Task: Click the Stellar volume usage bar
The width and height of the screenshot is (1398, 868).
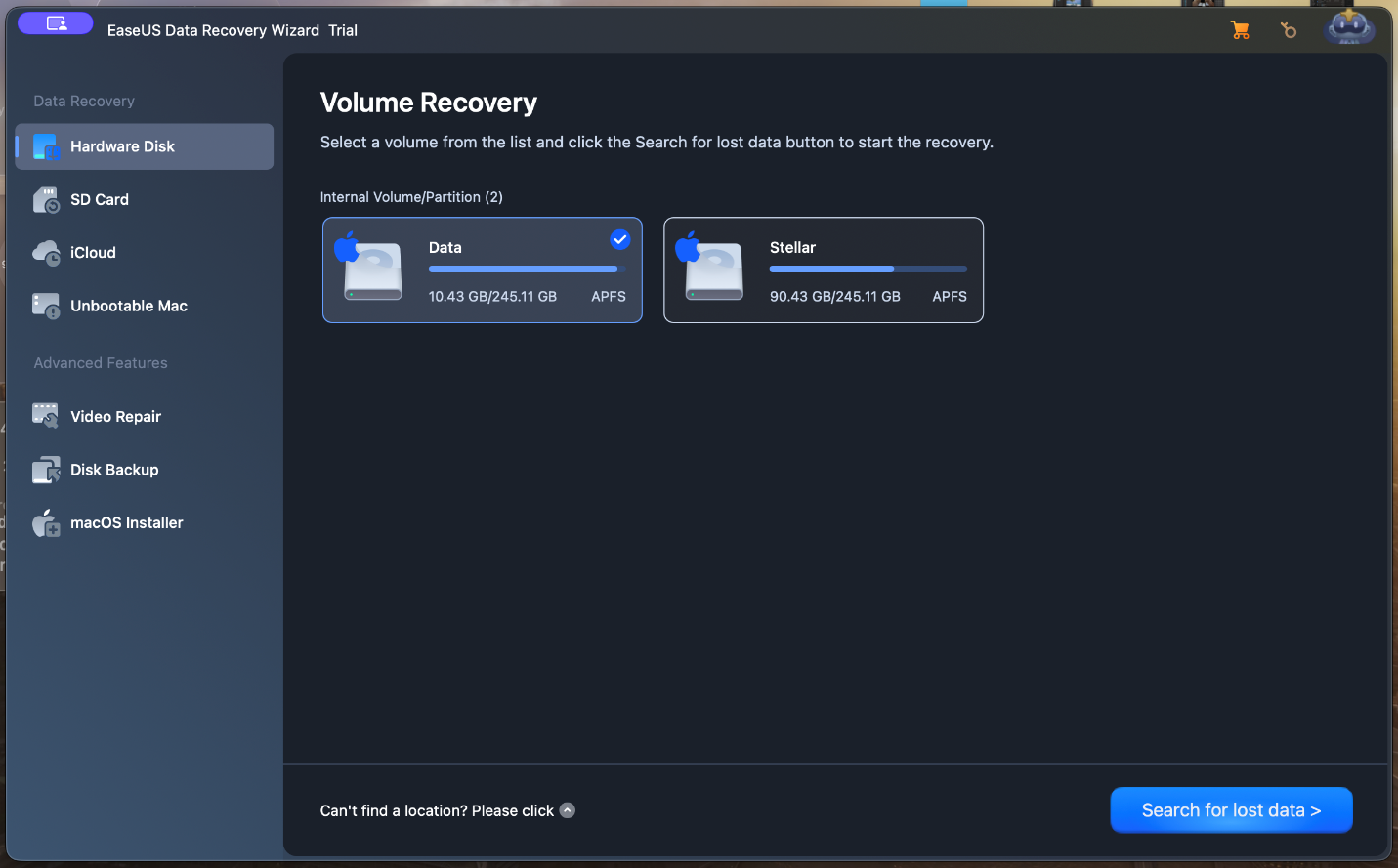Action: (x=868, y=269)
